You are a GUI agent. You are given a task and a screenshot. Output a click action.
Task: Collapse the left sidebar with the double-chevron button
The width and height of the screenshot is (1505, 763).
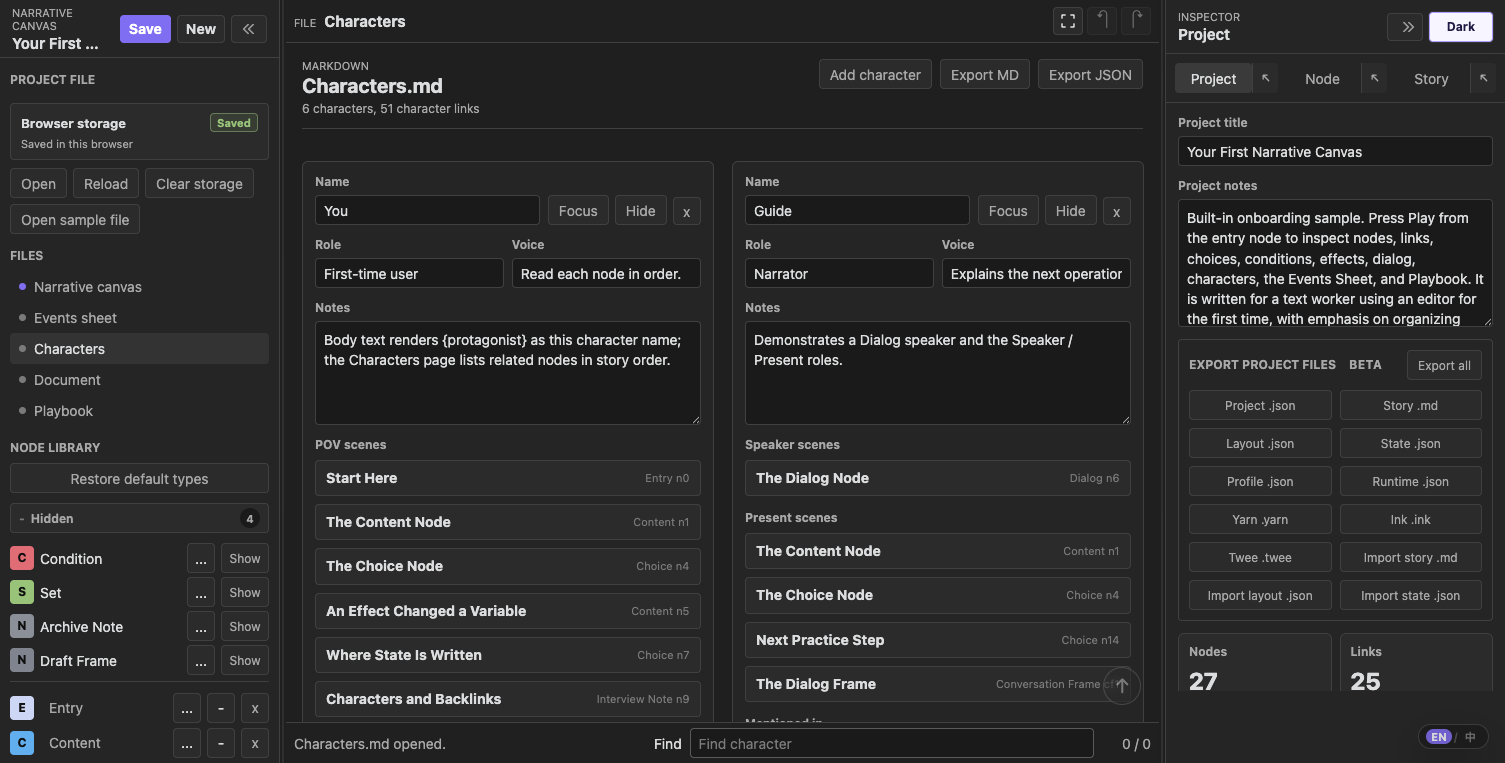[248, 29]
